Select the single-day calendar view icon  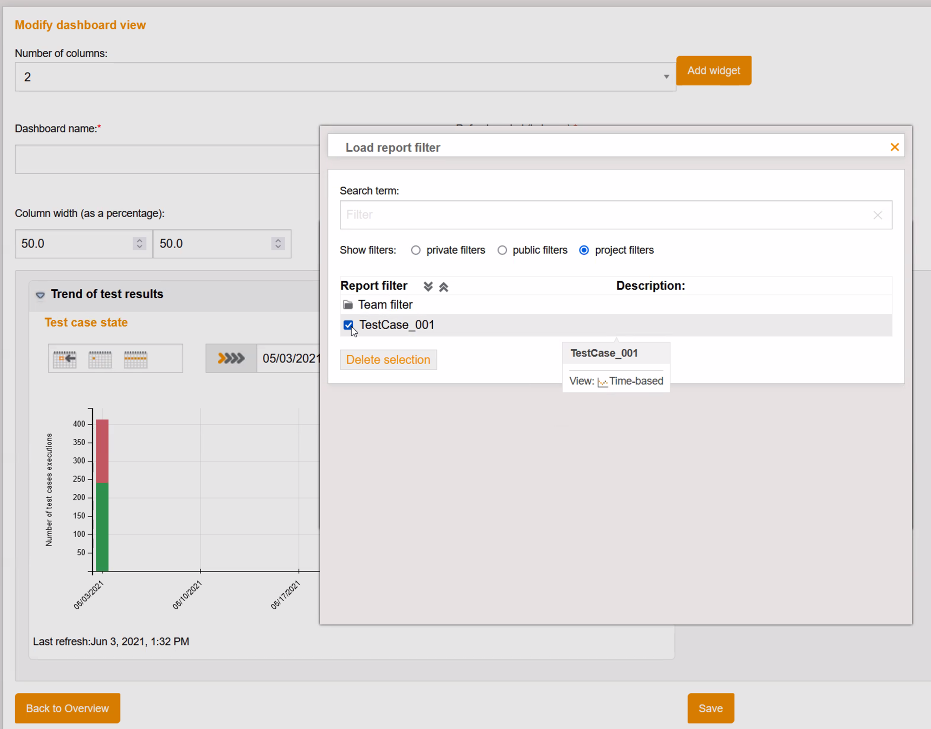coord(100,358)
